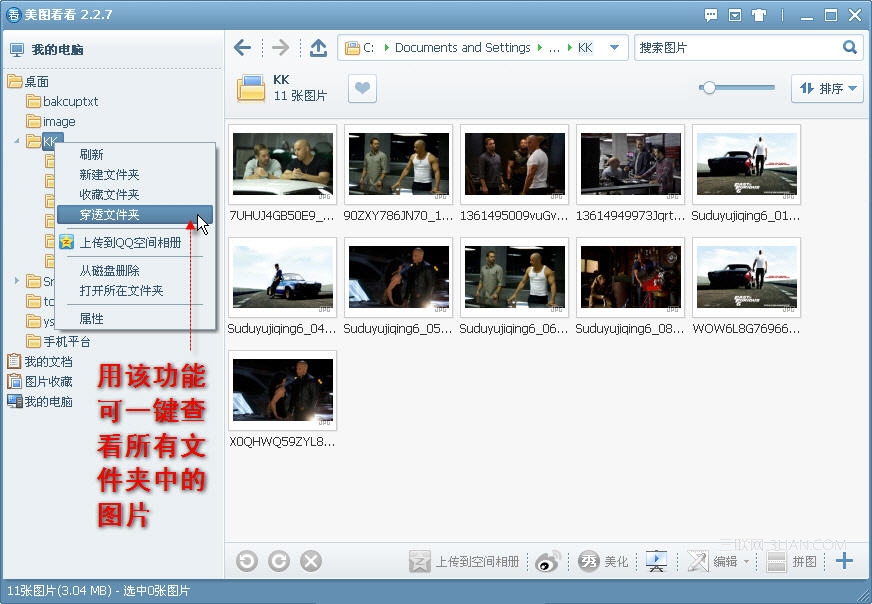Rotate image clockwise in bottom toolbar

point(279,561)
